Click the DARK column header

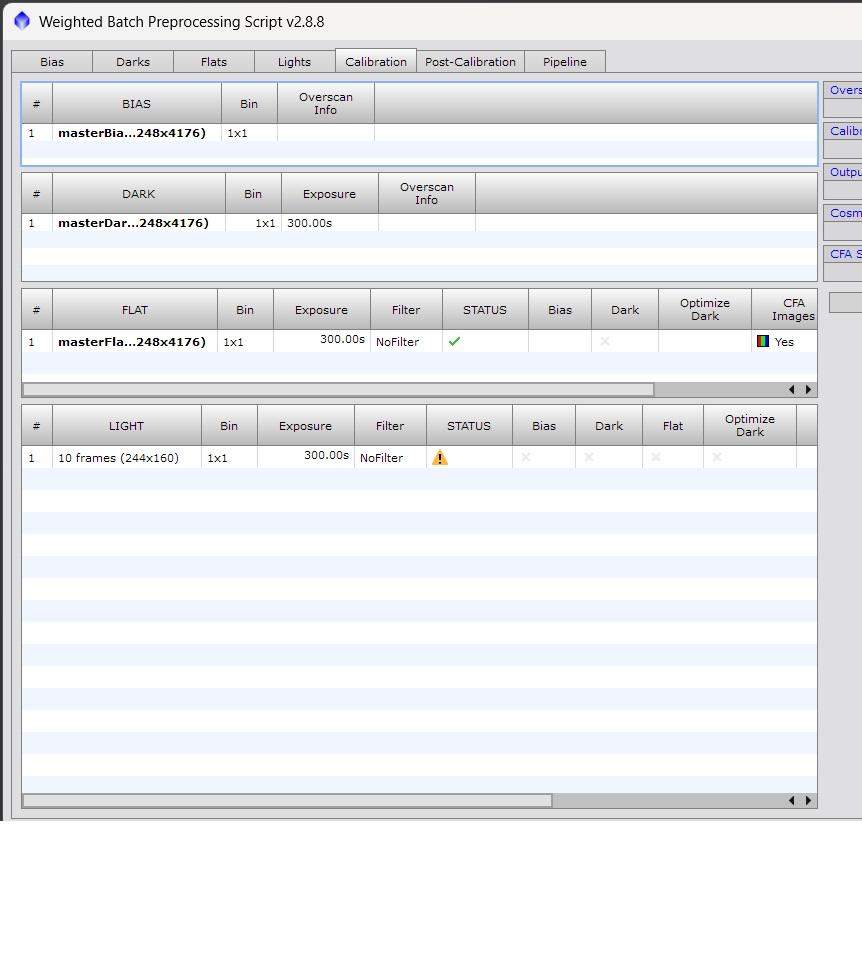pos(139,194)
